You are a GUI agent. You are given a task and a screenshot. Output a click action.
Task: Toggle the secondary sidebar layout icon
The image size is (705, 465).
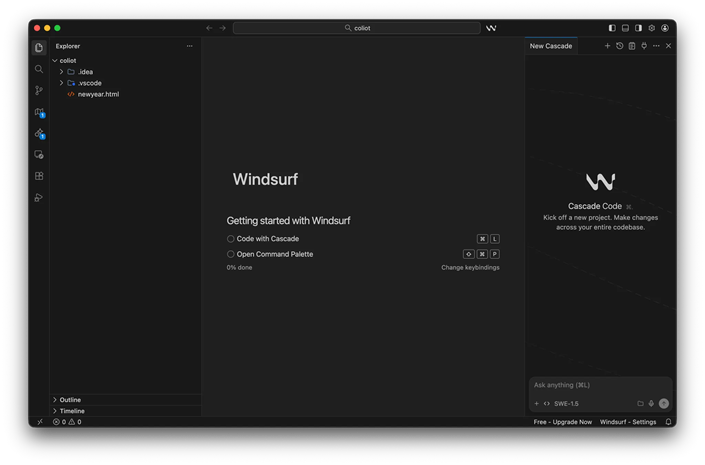638,28
